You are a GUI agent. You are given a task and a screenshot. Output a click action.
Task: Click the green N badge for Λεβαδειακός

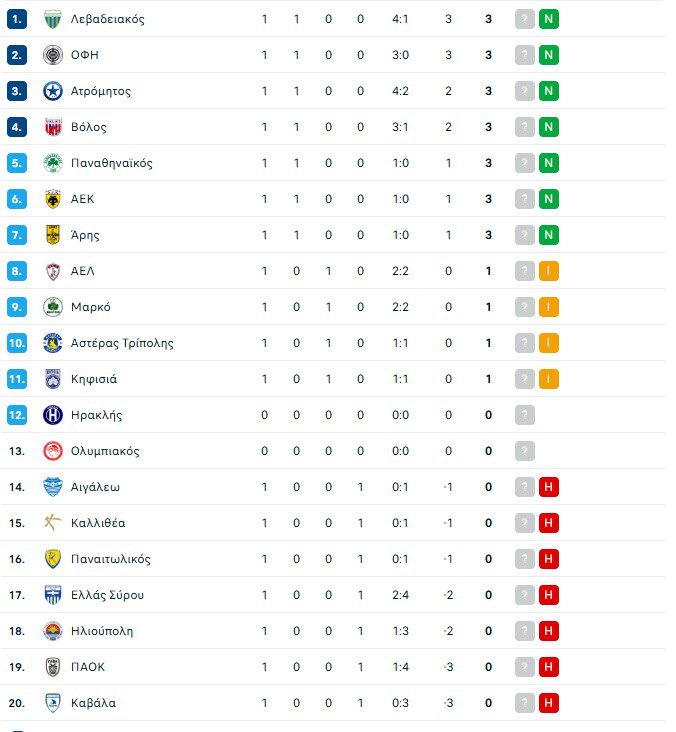tap(548, 19)
